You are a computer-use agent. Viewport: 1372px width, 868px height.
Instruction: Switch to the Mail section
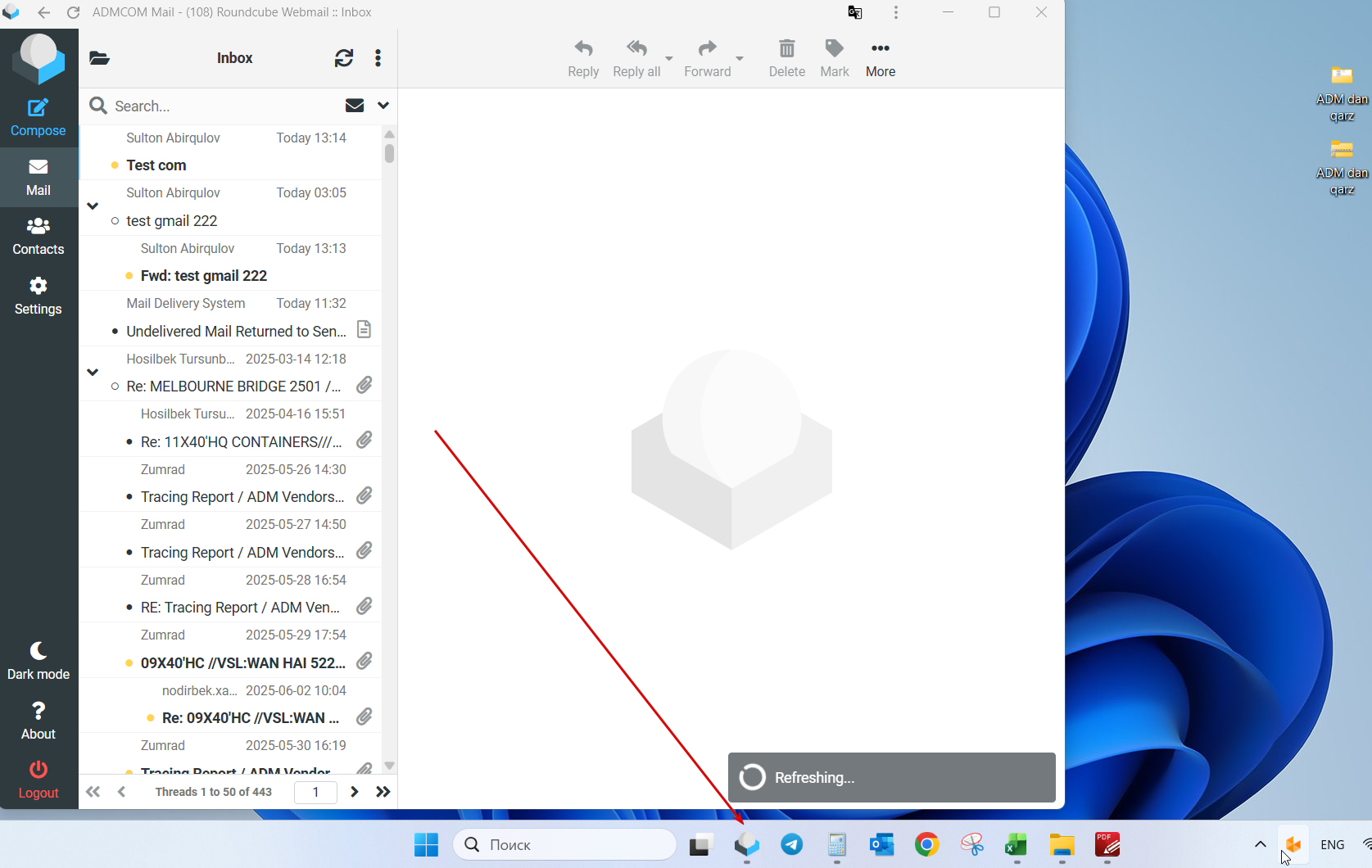[38, 177]
